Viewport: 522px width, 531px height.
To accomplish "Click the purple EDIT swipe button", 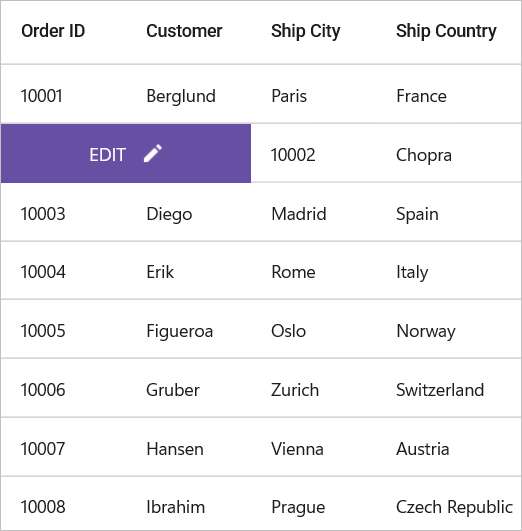I will click(126, 153).
